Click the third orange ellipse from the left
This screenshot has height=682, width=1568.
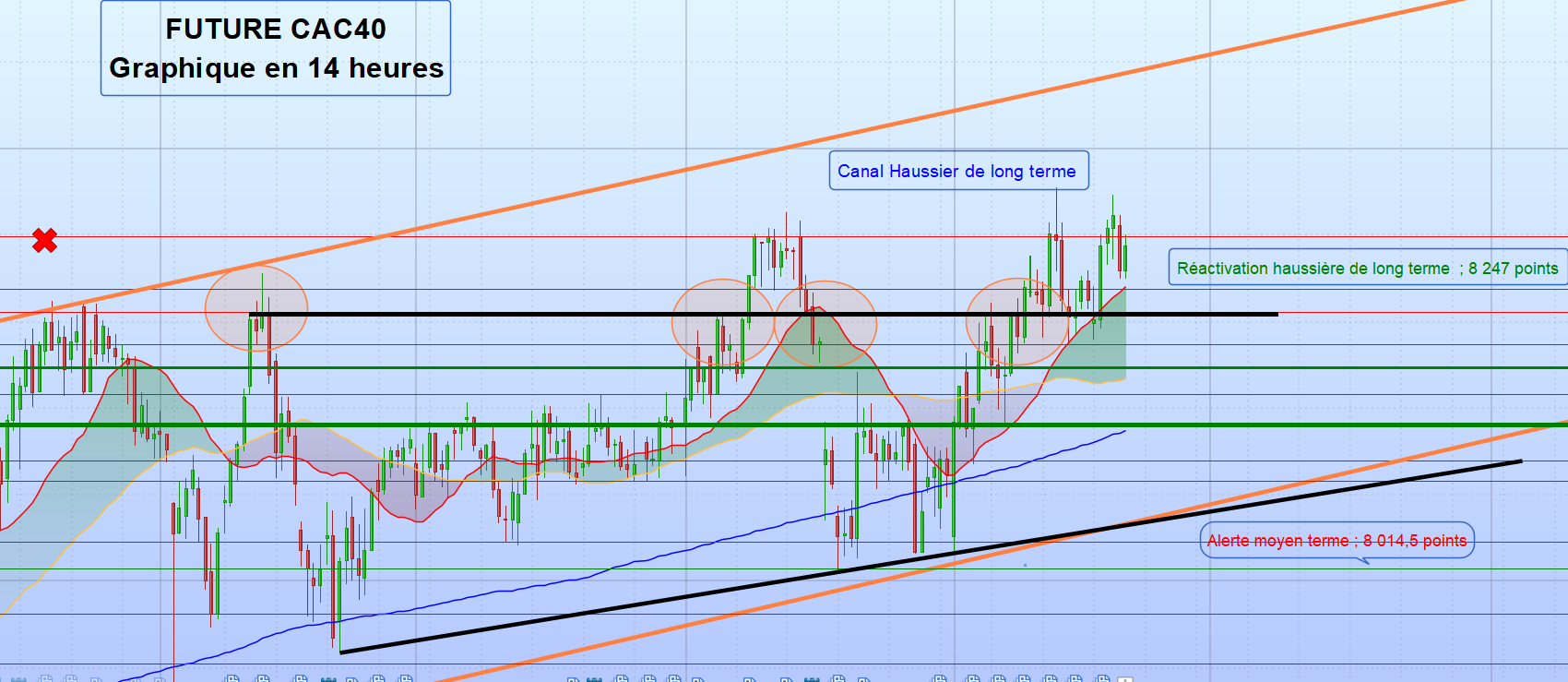tap(825, 324)
